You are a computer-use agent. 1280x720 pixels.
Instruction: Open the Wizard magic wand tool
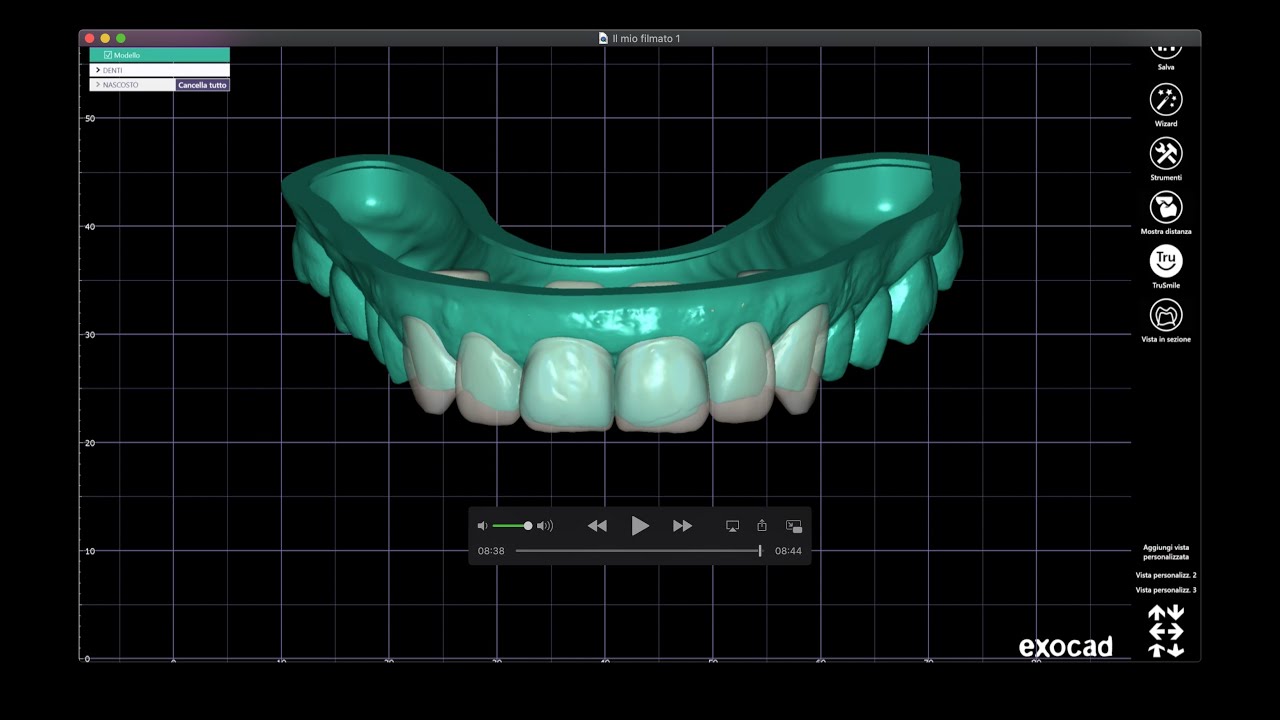tap(1166, 99)
